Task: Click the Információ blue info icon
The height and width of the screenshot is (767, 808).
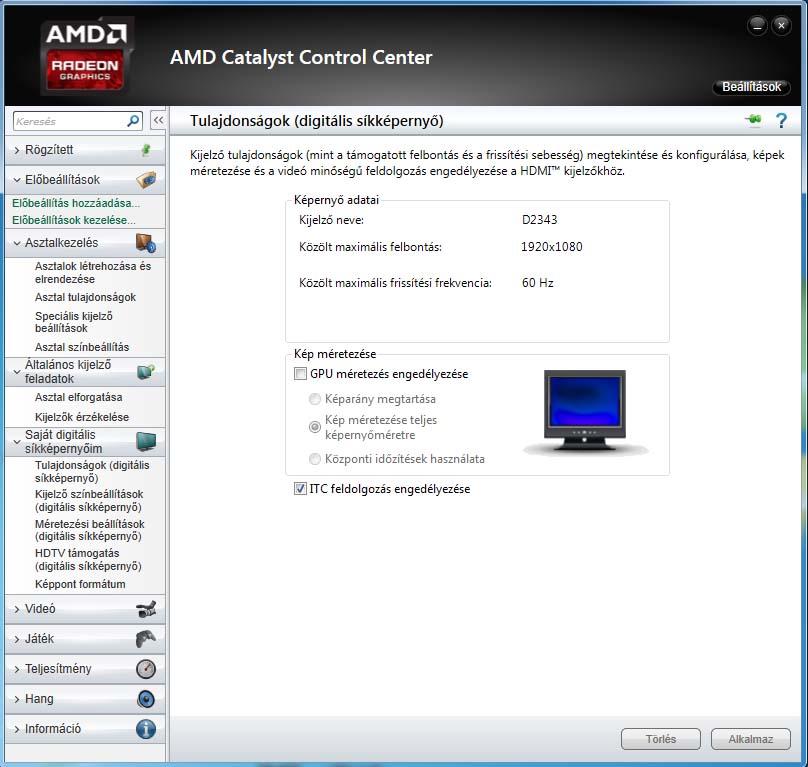Action: coord(146,729)
